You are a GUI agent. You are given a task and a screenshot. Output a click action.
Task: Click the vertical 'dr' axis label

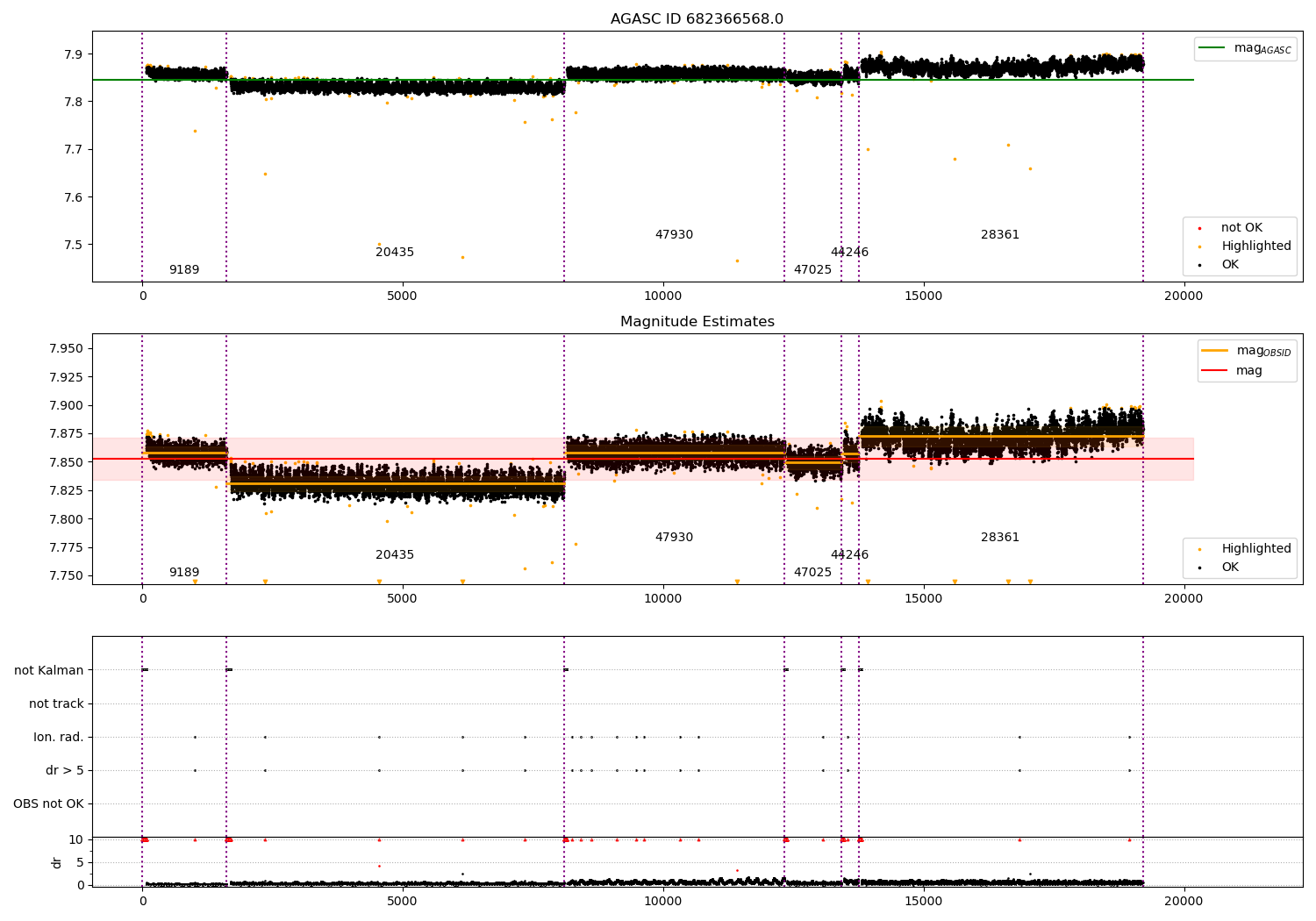coord(57,862)
